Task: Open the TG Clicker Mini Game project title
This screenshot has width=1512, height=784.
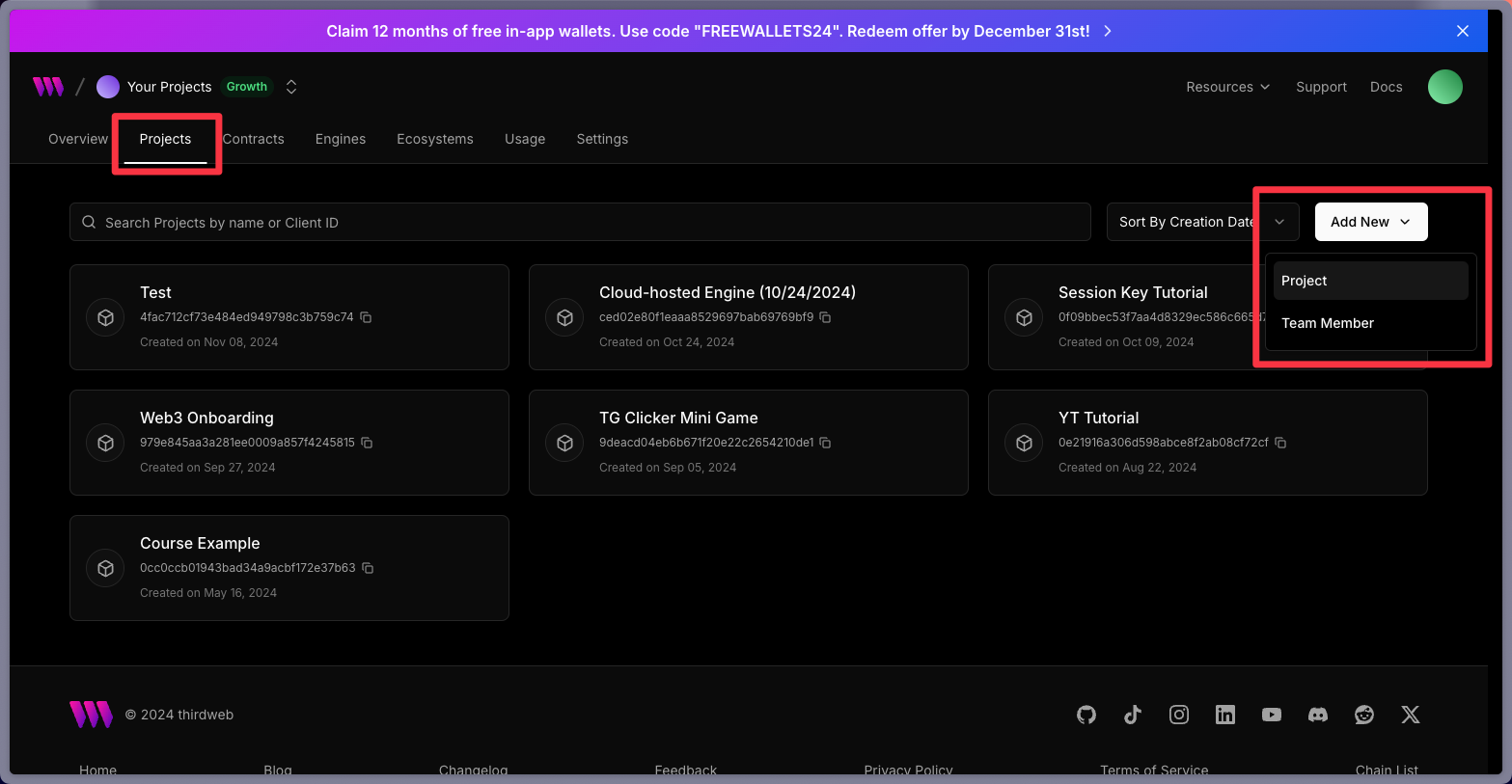Action: (678, 418)
